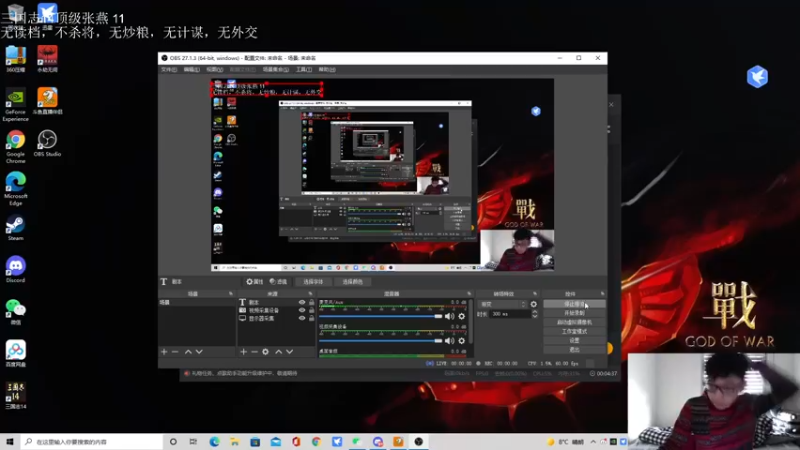This screenshot has height=450, width=800.
Task: Show hidden system tray icons chevron
Action: click(x=593, y=442)
